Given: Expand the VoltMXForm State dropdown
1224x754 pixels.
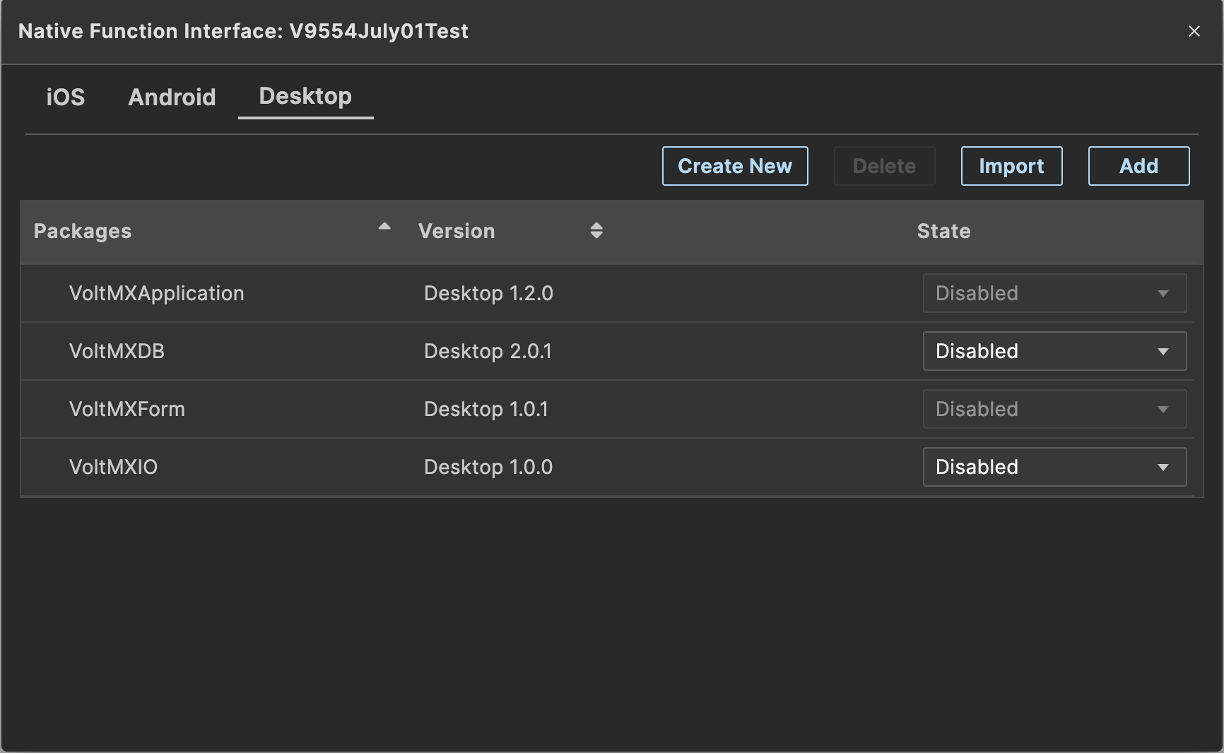Looking at the screenshot, I should click(x=1054, y=409).
